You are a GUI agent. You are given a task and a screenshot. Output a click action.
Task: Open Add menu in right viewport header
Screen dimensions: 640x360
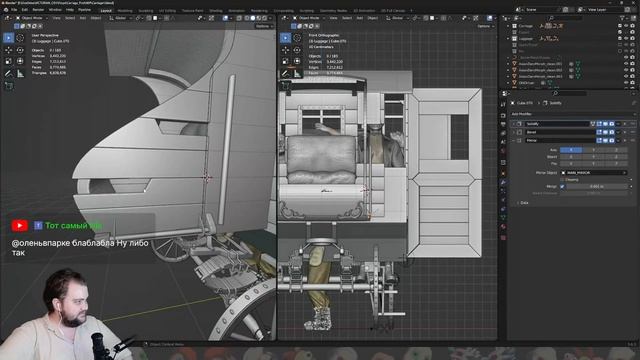(359, 18)
